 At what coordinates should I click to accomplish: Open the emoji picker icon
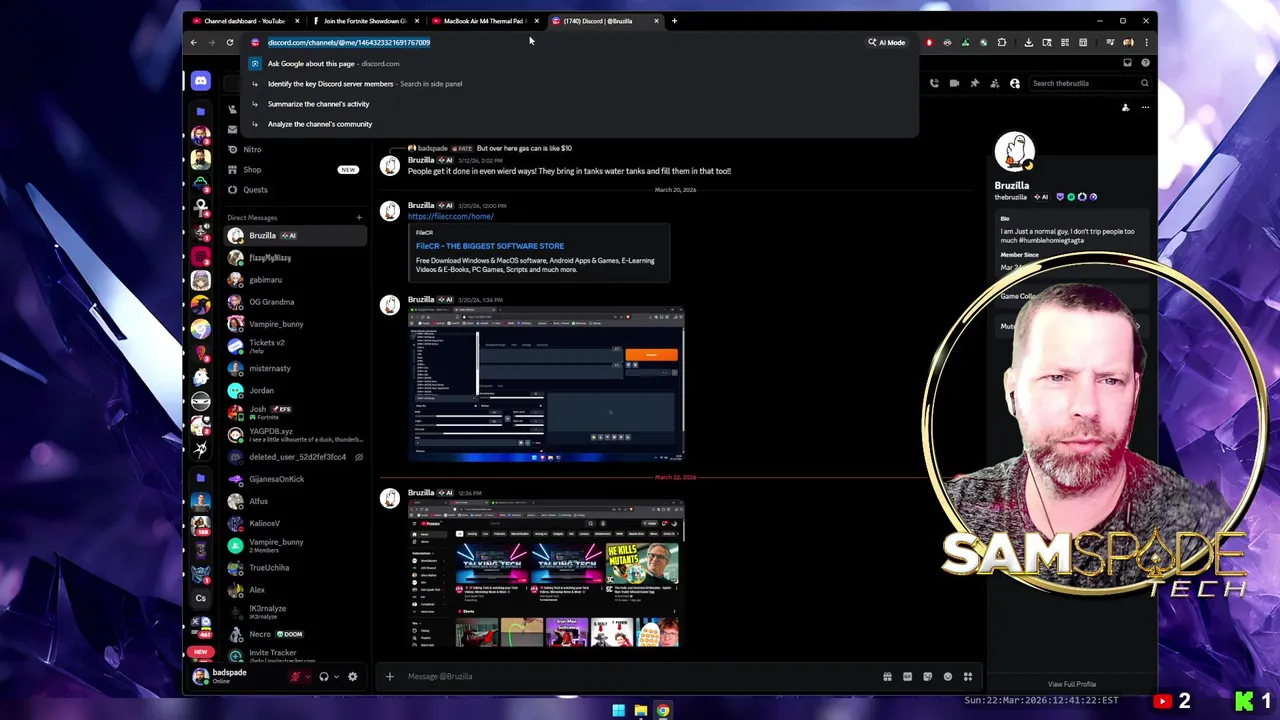pyautogui.click(x=948, y=677)
